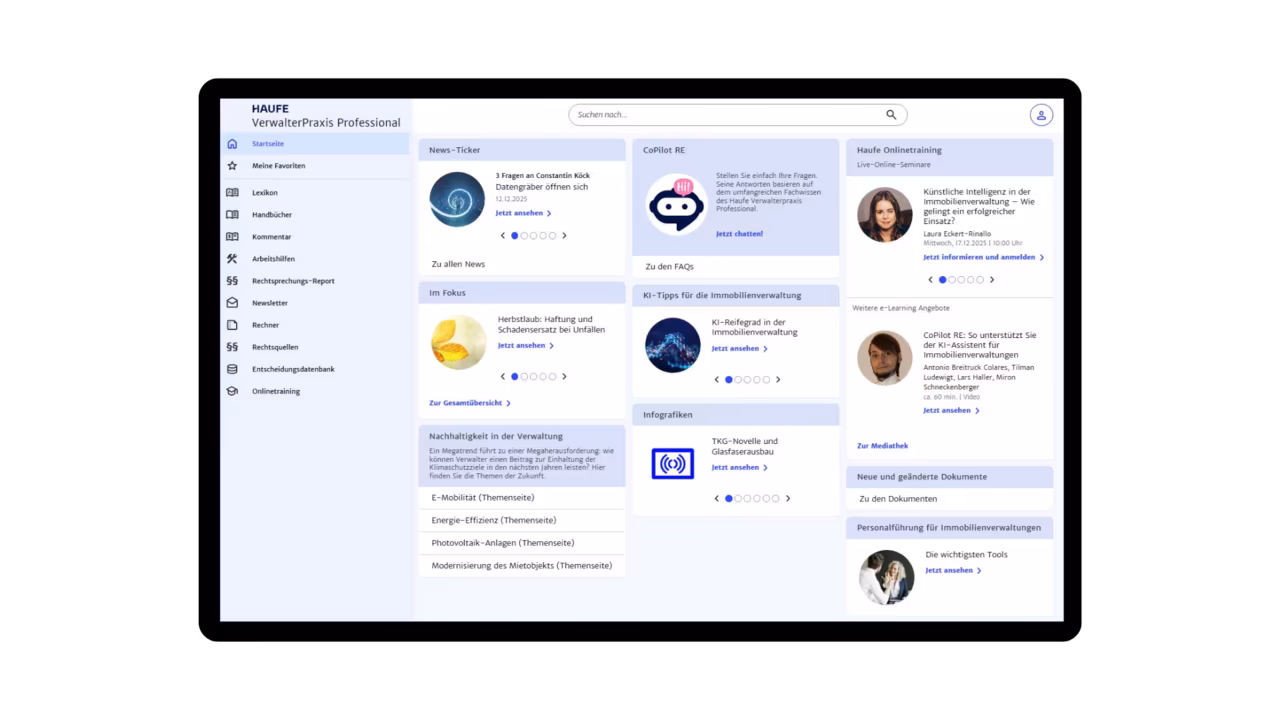Open the Zur Mediathek link
Image resolution: width=1280 pixels, height=720 pixels.
coord(882,446)
